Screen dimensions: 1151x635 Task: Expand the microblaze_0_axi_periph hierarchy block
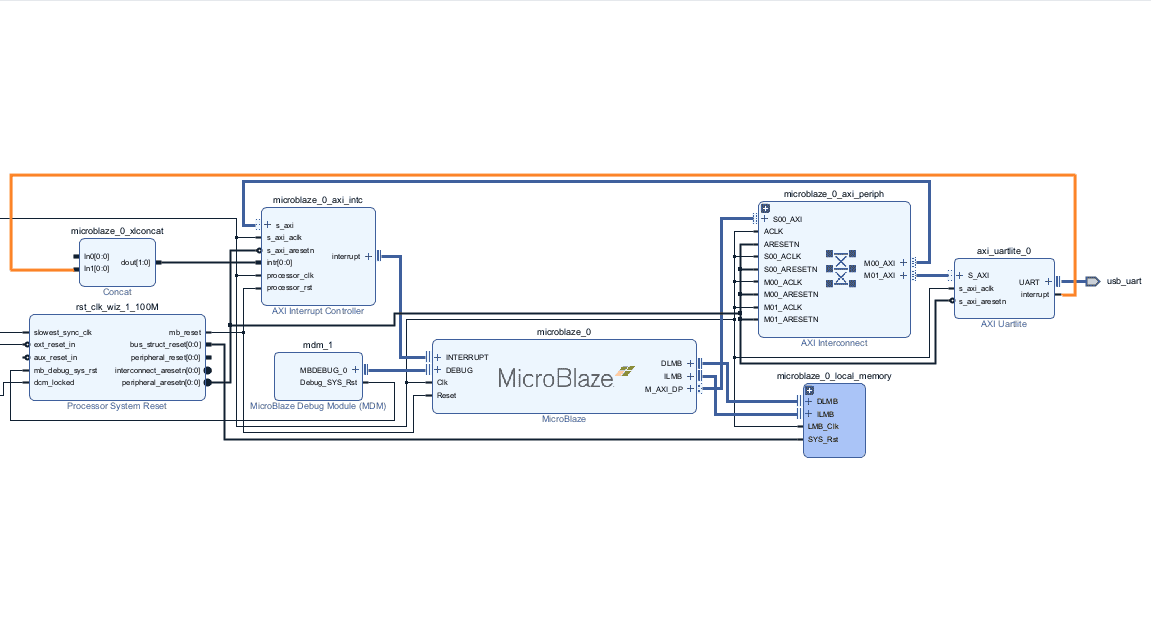(x=765, y=207)
